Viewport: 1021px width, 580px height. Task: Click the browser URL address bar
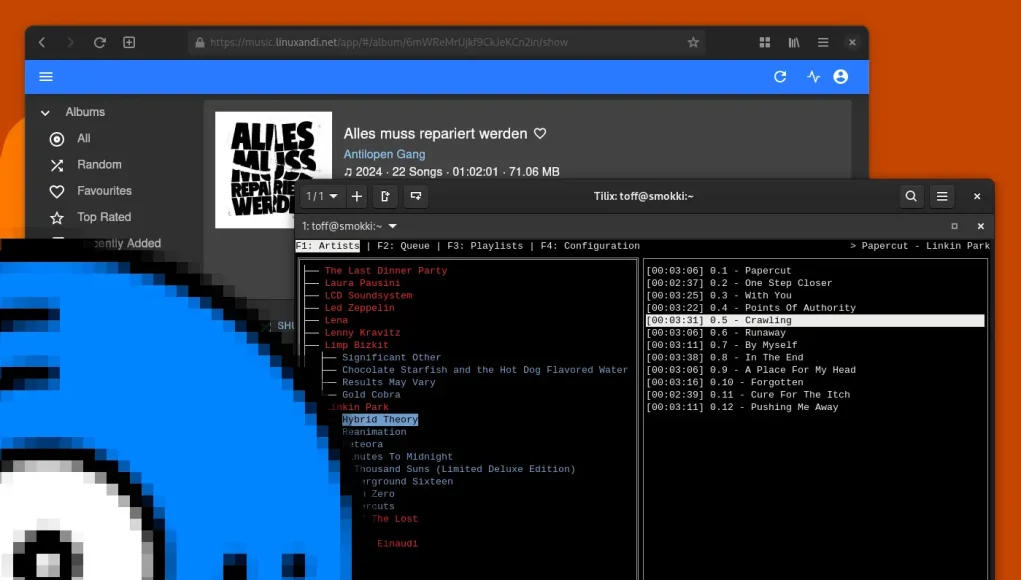pos(440,43)
